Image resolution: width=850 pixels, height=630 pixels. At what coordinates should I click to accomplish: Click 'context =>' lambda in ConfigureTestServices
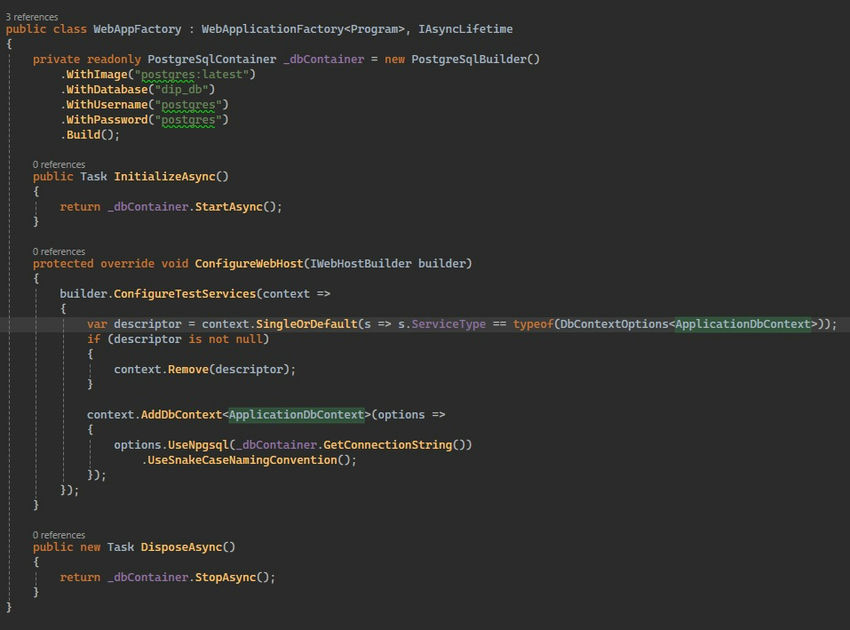297,294
